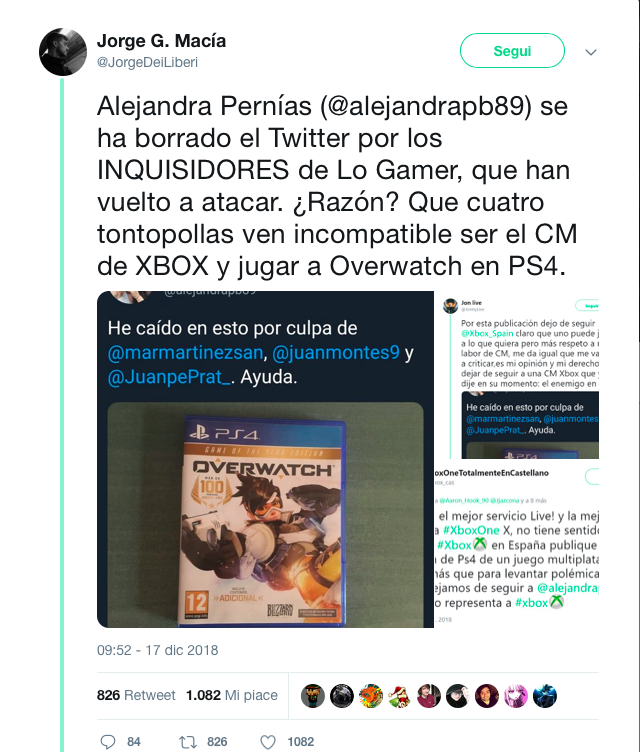
Task: Open the 826 Retweet list
Action: (x=136, y=695)
